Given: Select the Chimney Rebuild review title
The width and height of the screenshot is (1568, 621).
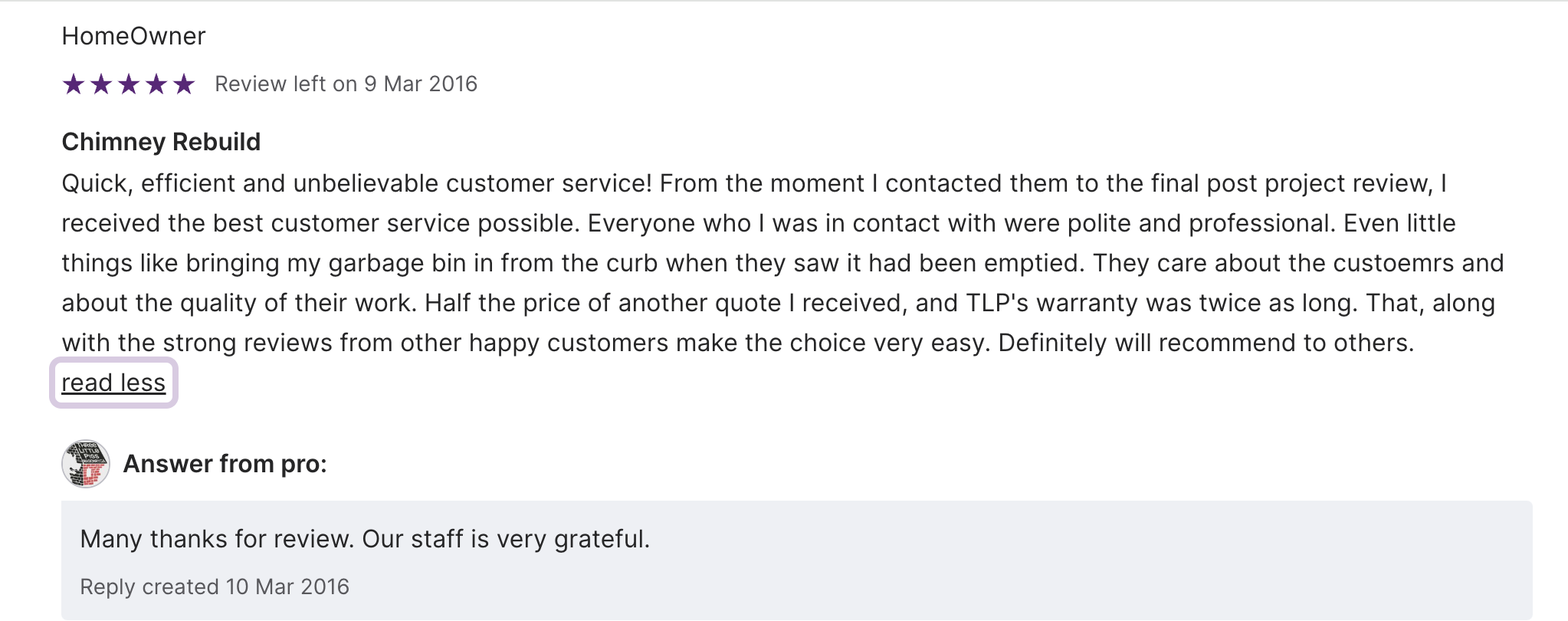Looking at the screenshot, I should (161, 142).
